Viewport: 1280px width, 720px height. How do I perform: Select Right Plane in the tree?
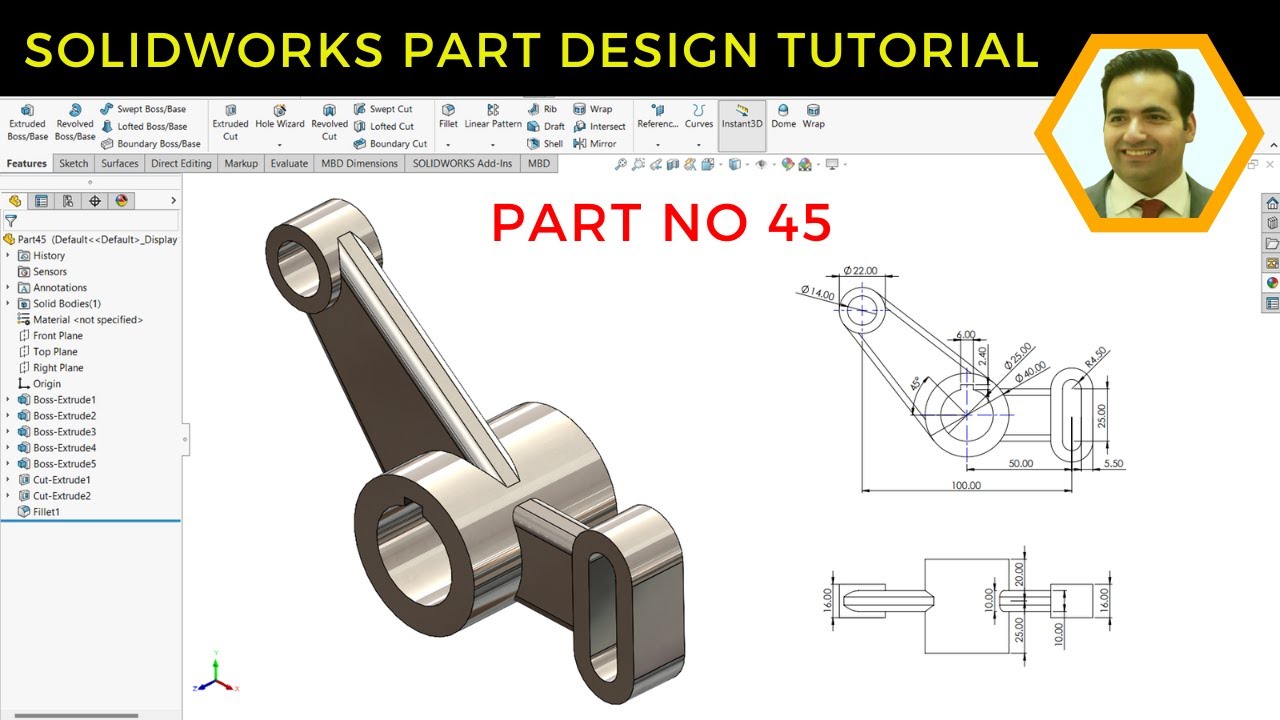(x=50, y=368)
